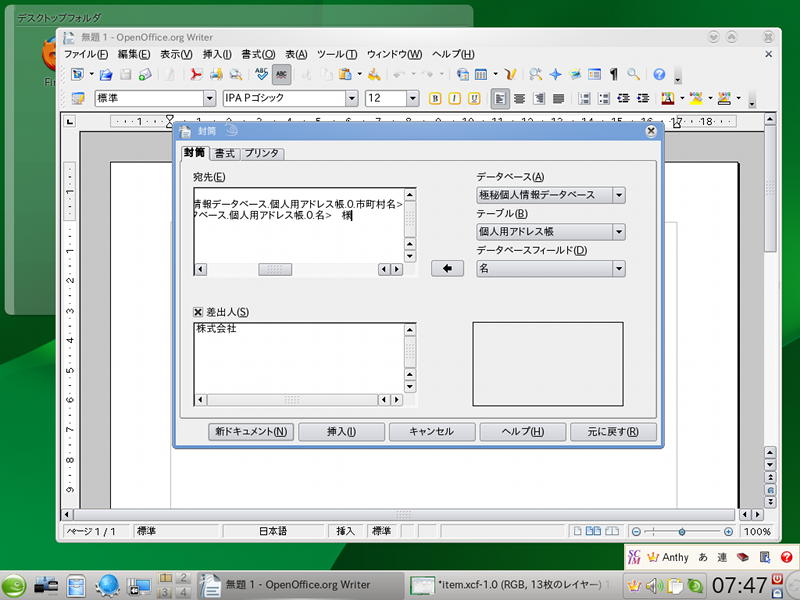Click the Export as PDF toolbar icon
Image resolution: width=800 pixels, height=600 pixels.
click(x=197, y=74)
